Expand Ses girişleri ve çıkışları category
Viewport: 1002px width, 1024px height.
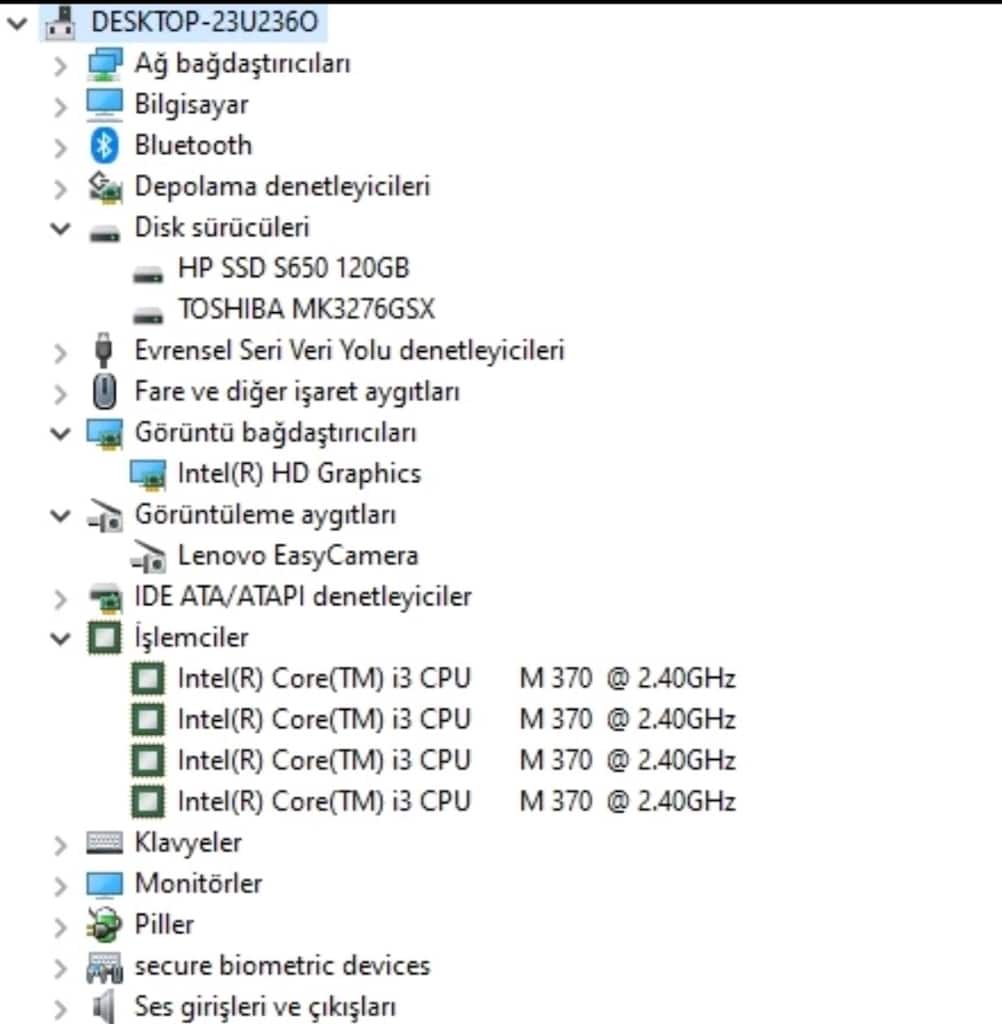coord(60,1010)
